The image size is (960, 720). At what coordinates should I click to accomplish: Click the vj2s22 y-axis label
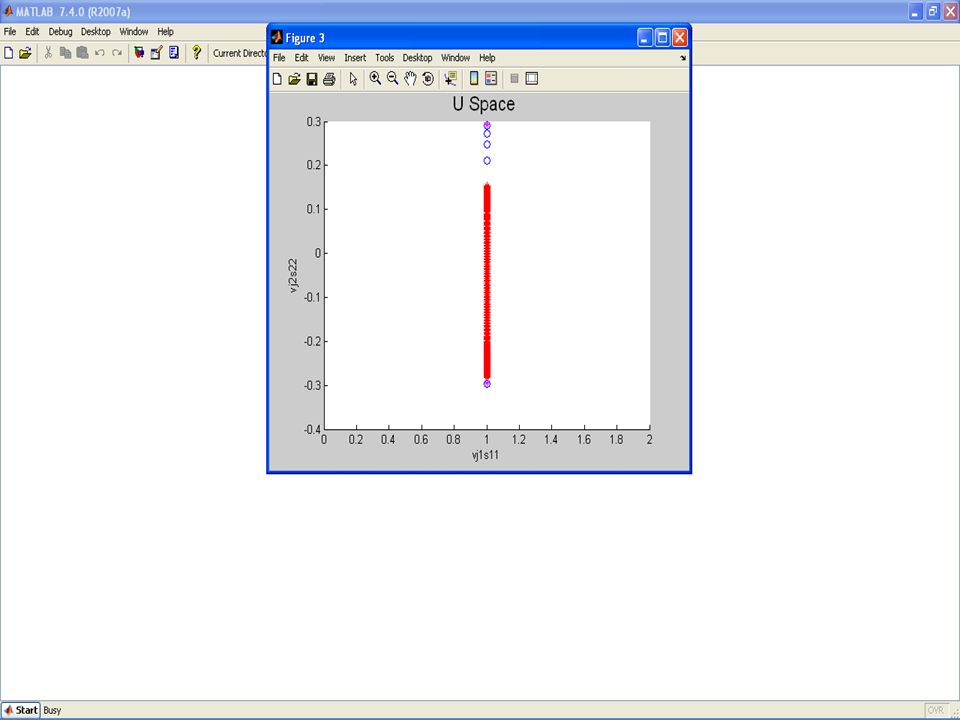coord(294,276)
